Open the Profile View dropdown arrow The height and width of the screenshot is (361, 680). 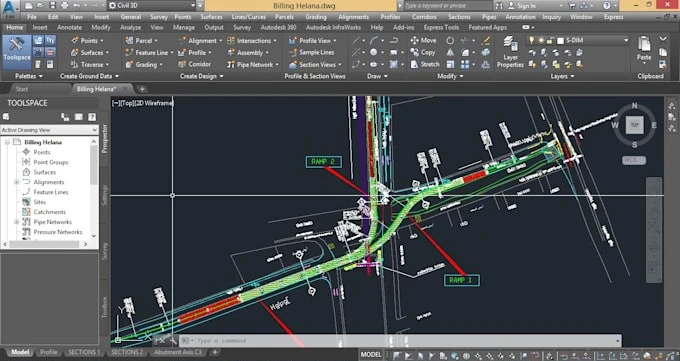click(334, 41)
